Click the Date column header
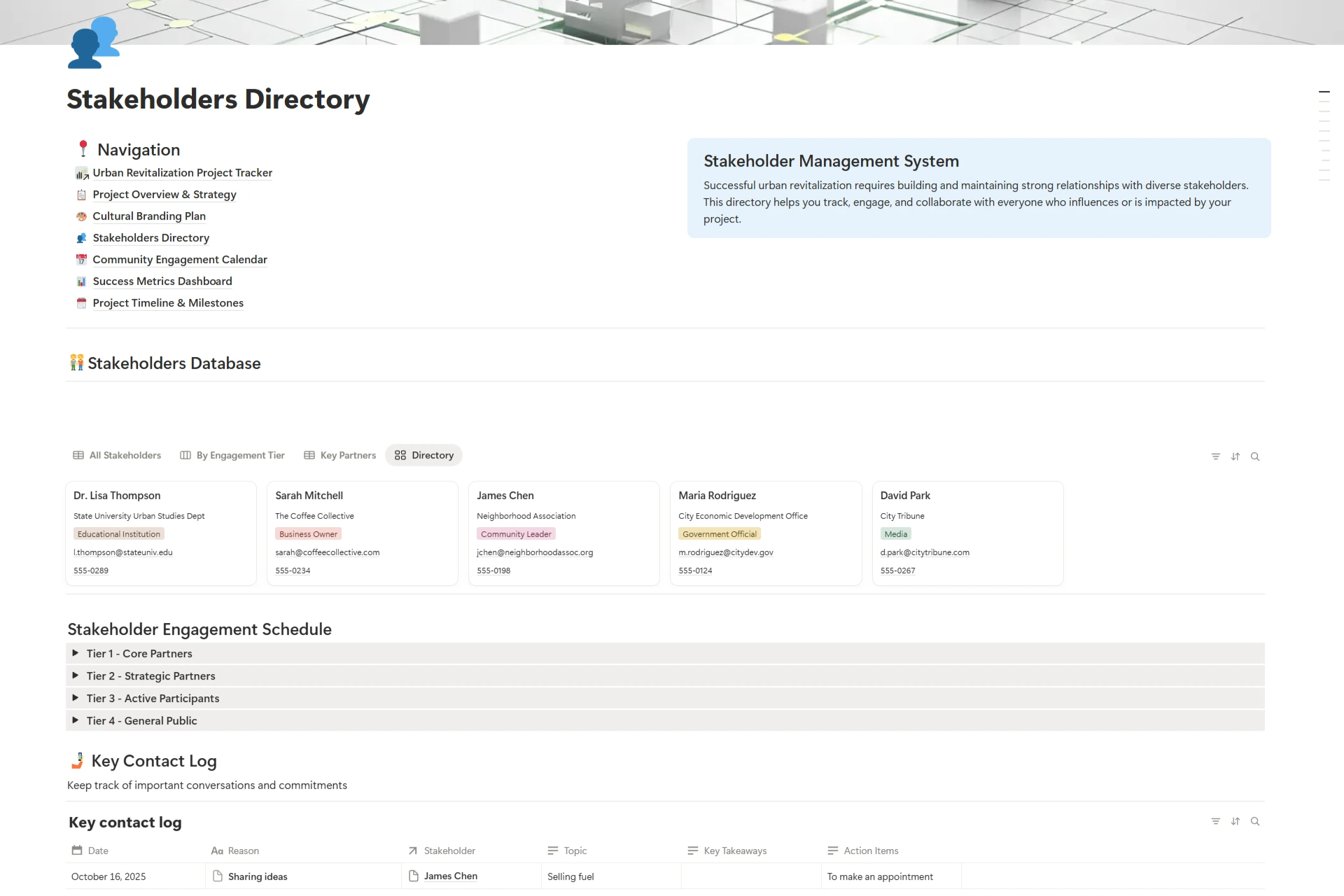1344x896 pixels. [x=97, y=850]
